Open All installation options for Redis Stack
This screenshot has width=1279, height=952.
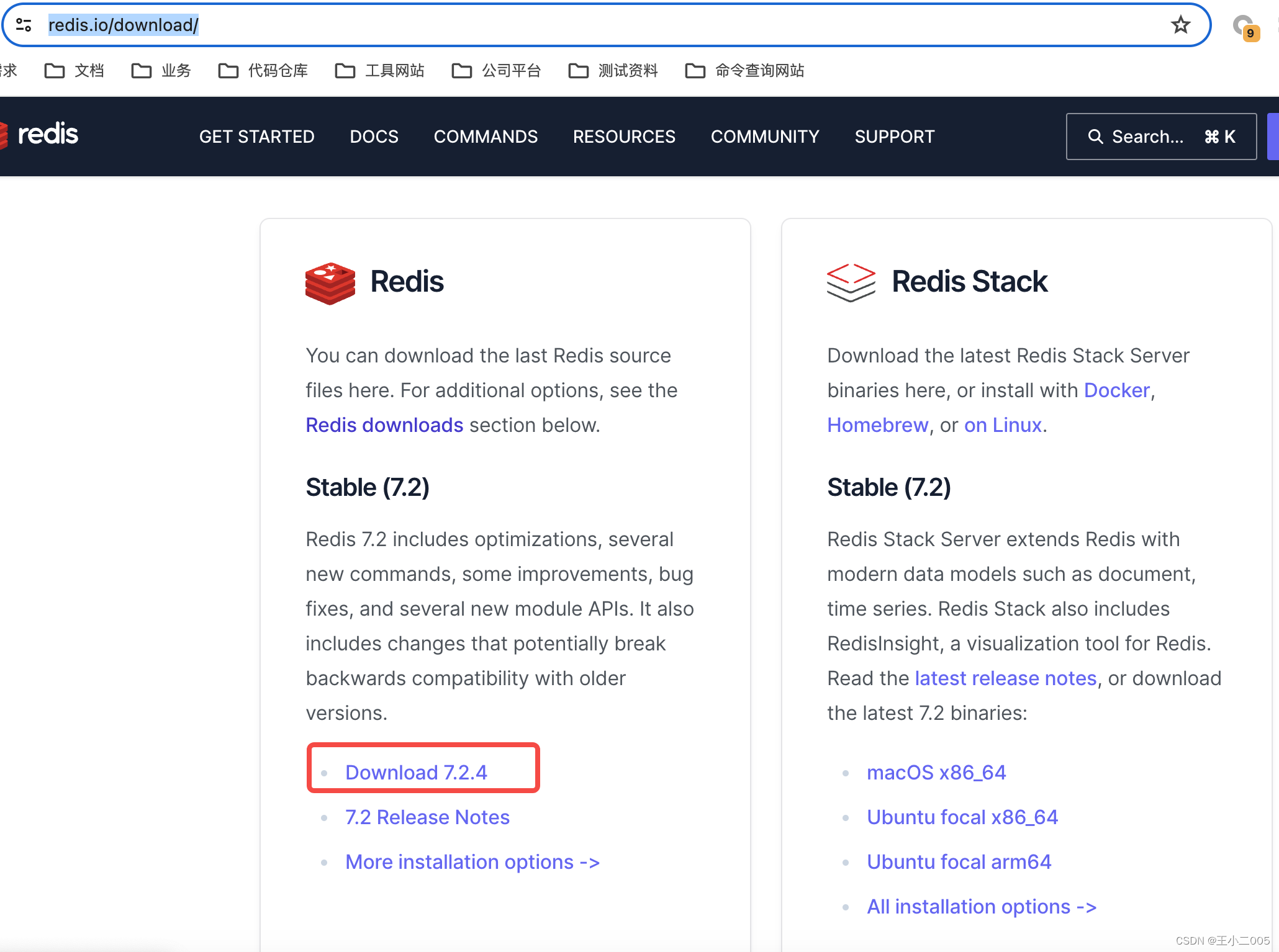982,906
